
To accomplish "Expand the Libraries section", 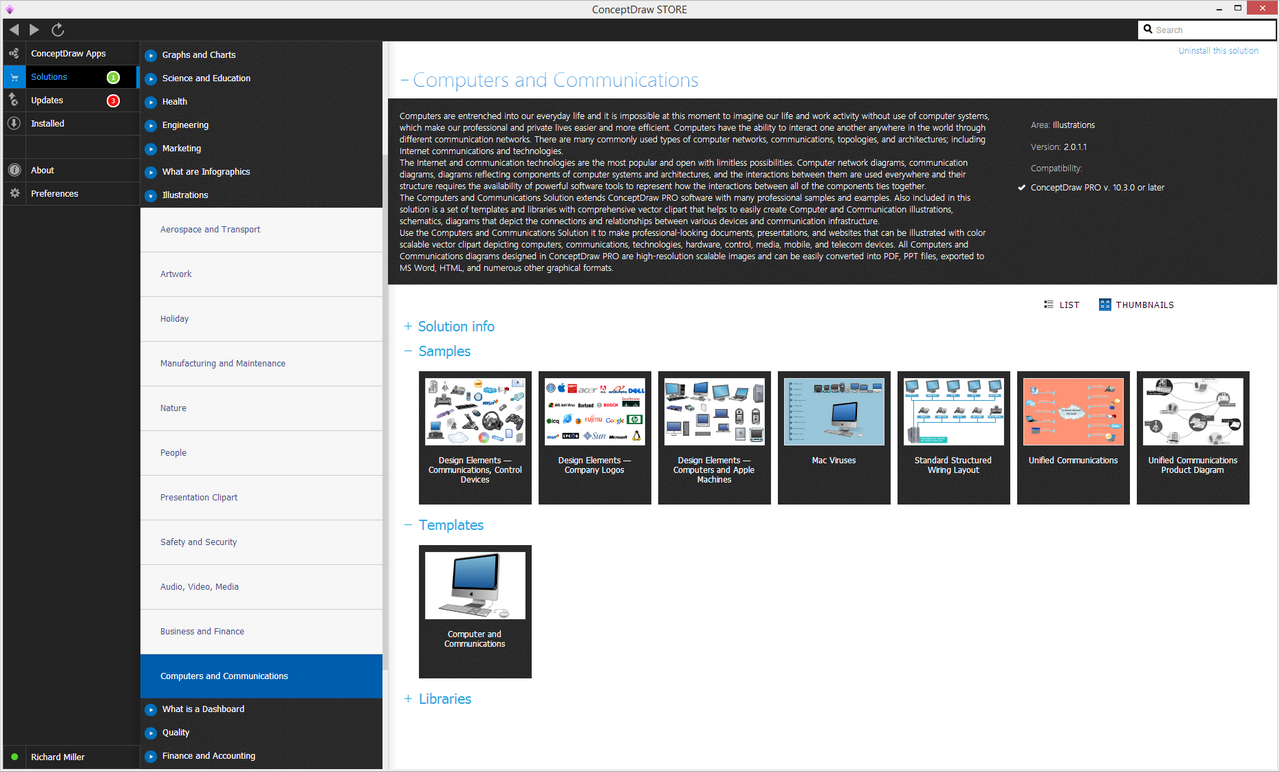I will [x=408, y=699].
